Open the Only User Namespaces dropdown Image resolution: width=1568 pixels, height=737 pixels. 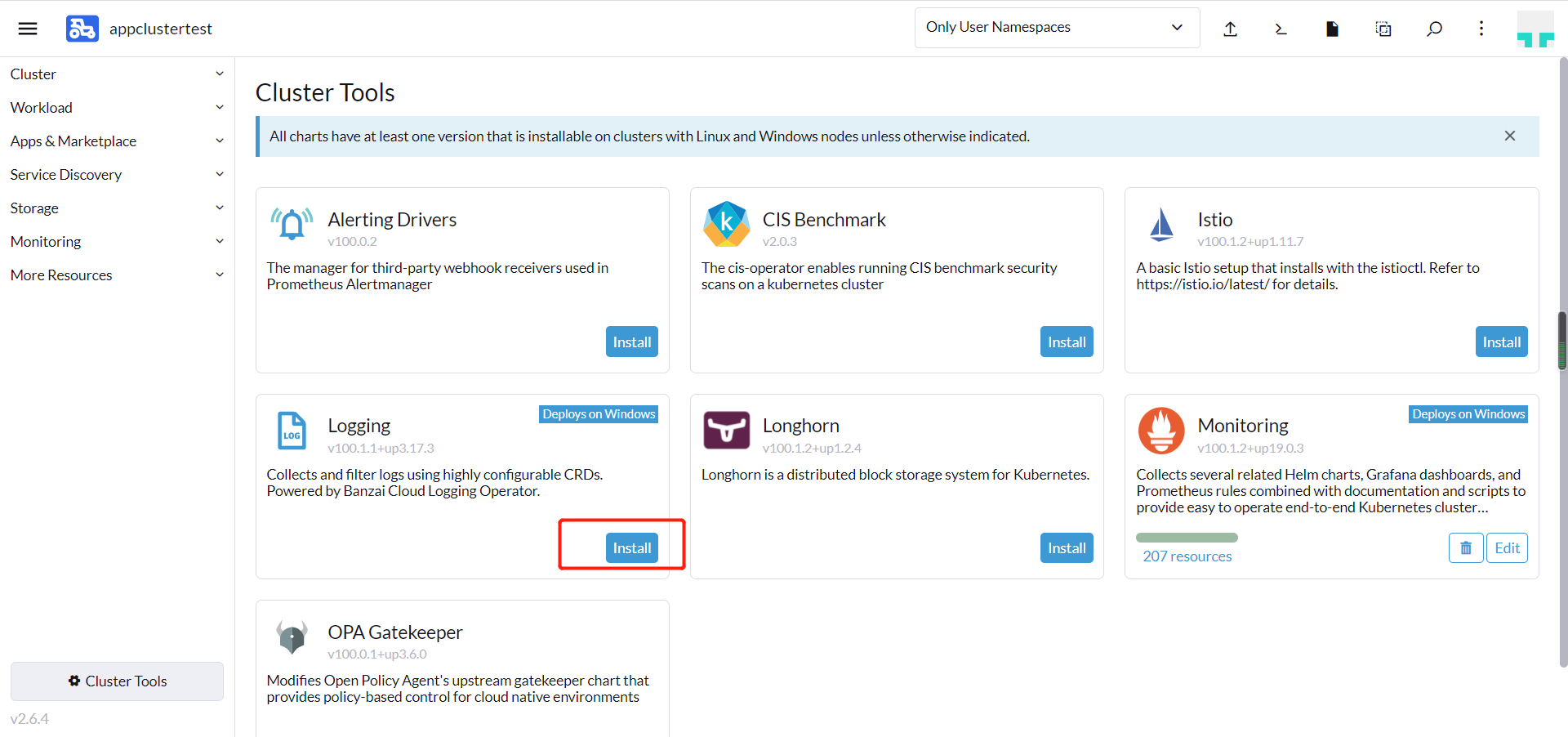[x=1057, y=28]
